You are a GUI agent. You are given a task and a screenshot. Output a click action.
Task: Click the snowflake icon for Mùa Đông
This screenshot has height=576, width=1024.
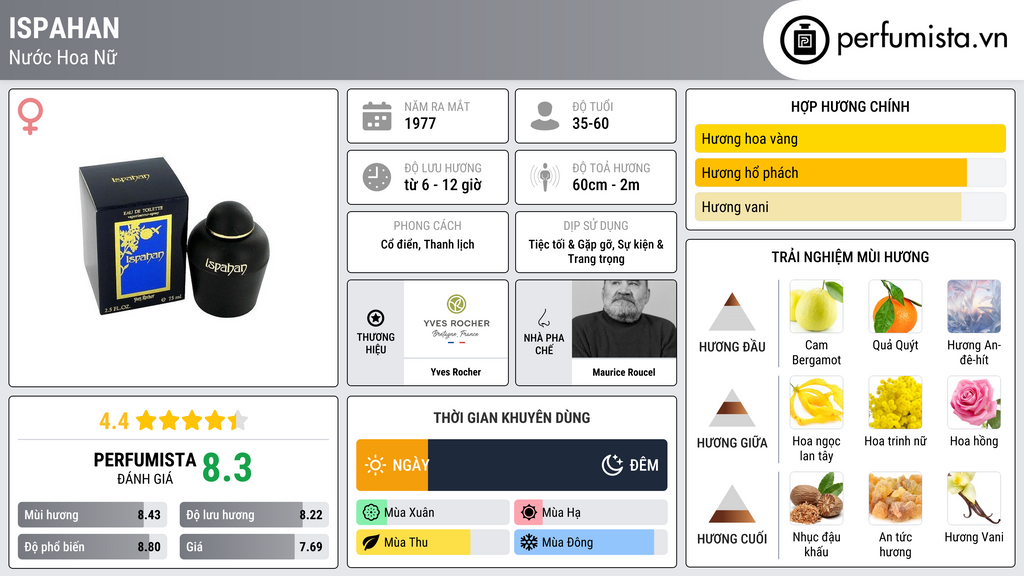click(x=529, y=543)
